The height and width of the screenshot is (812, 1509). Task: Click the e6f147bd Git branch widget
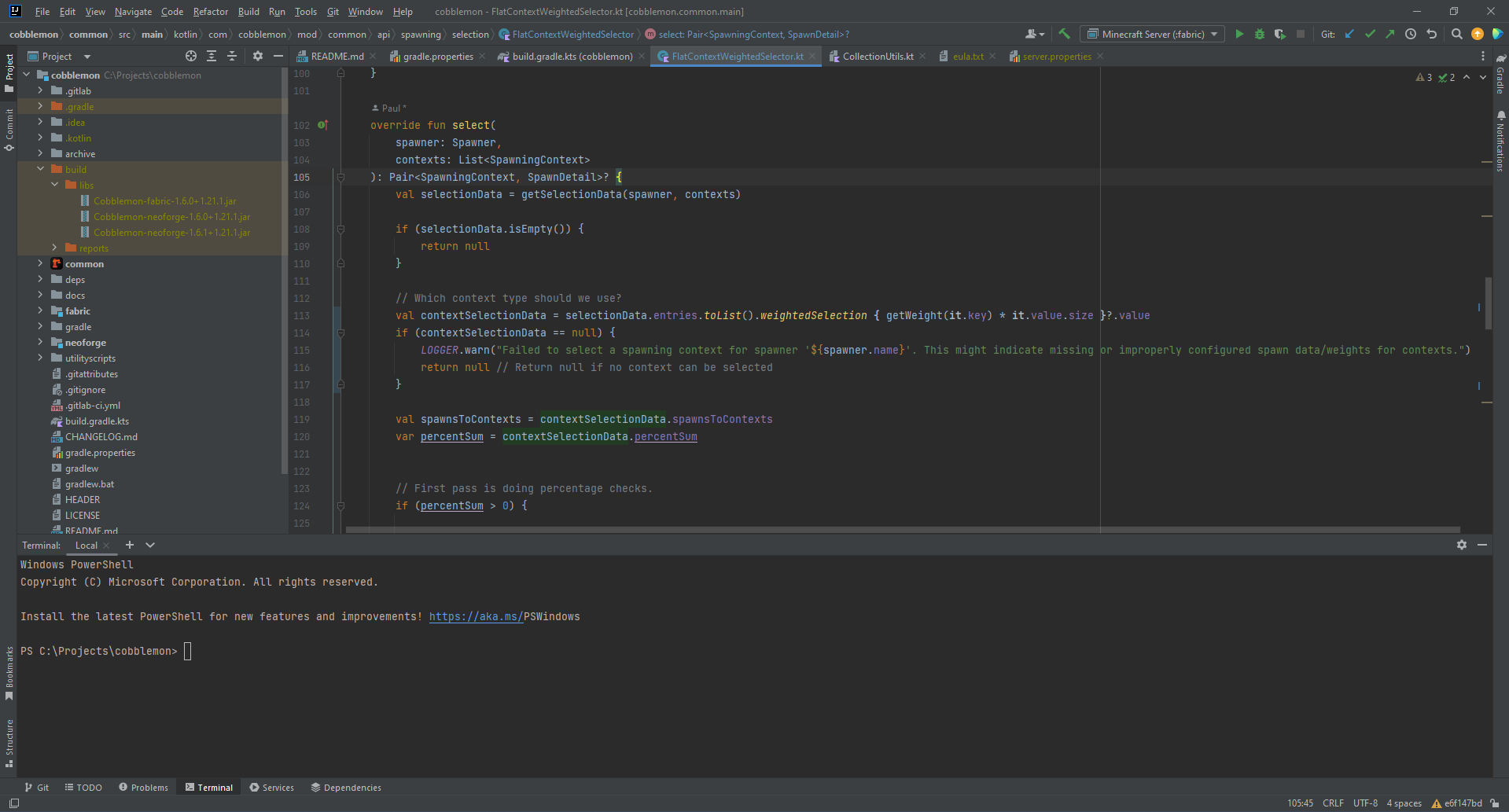[x=1457, y=803]
